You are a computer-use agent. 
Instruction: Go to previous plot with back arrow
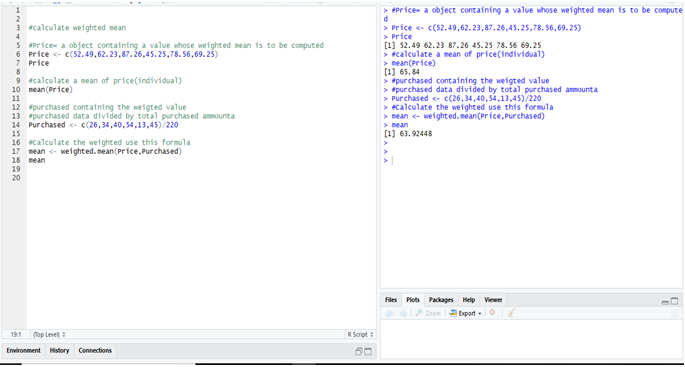(390, 313)
